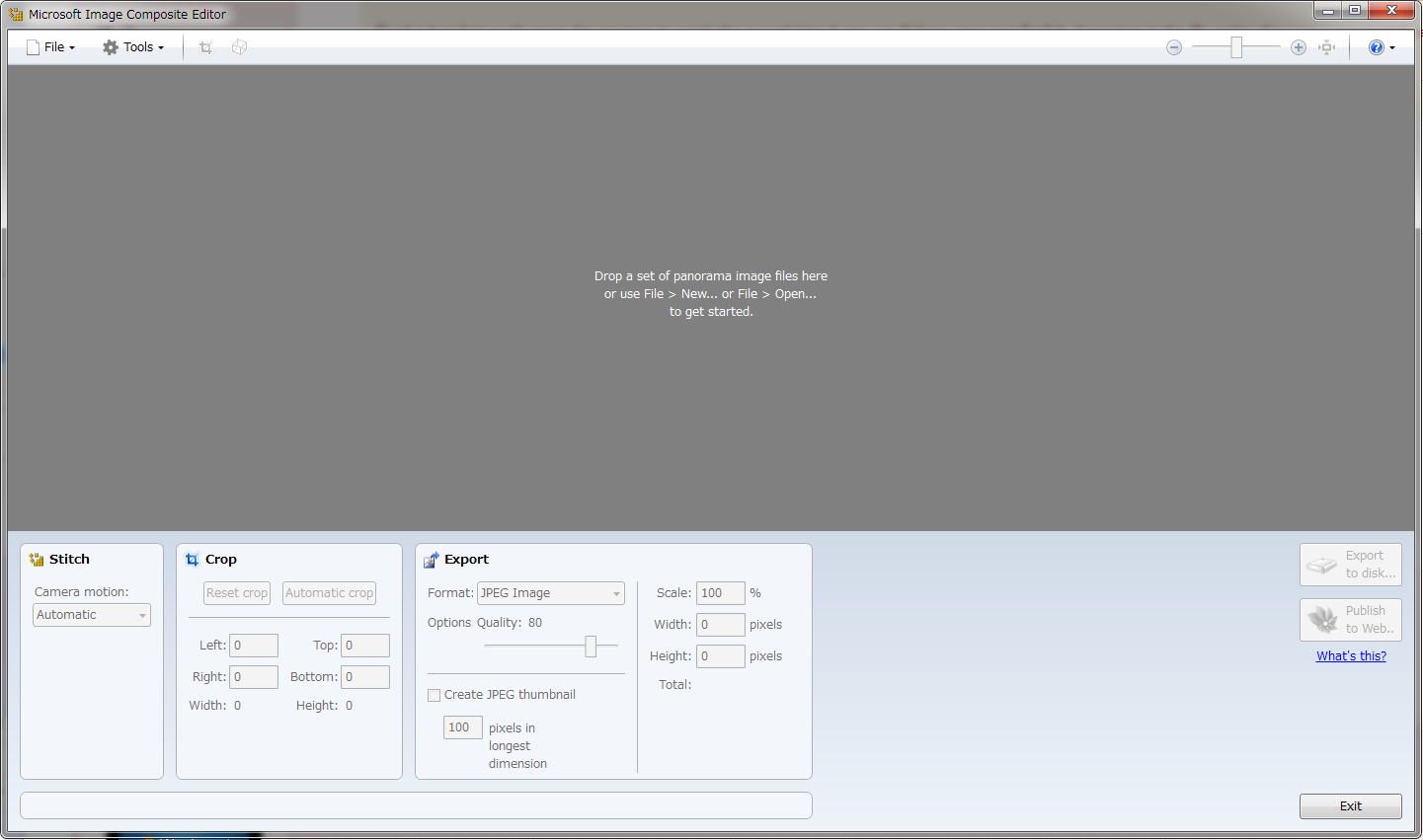This screenshot has height=840, width=1423.
Task: Click the Export to disk button
Action: pos(1351,565)
